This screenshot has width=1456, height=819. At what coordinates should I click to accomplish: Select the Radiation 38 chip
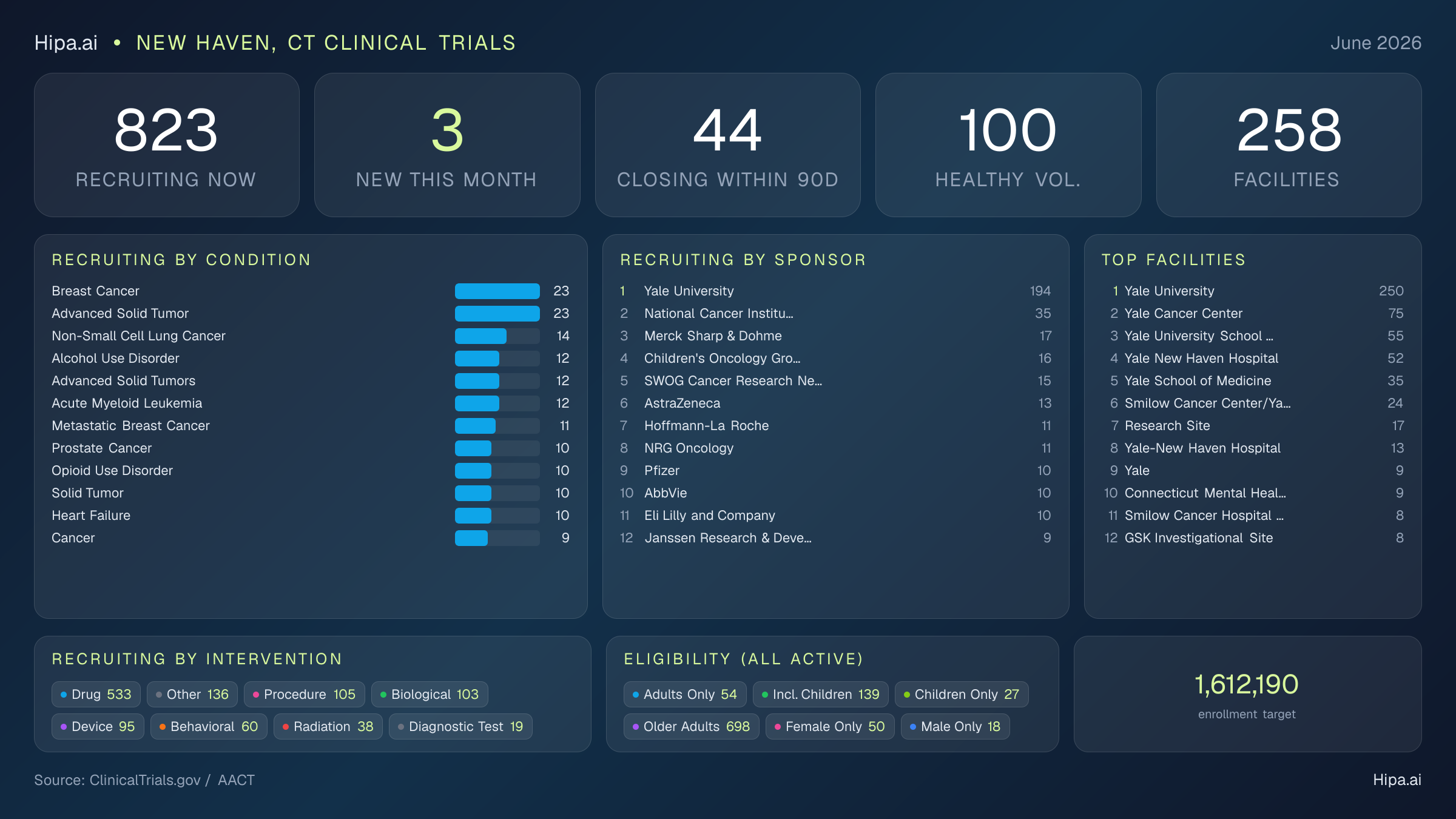tap(328, 726)
